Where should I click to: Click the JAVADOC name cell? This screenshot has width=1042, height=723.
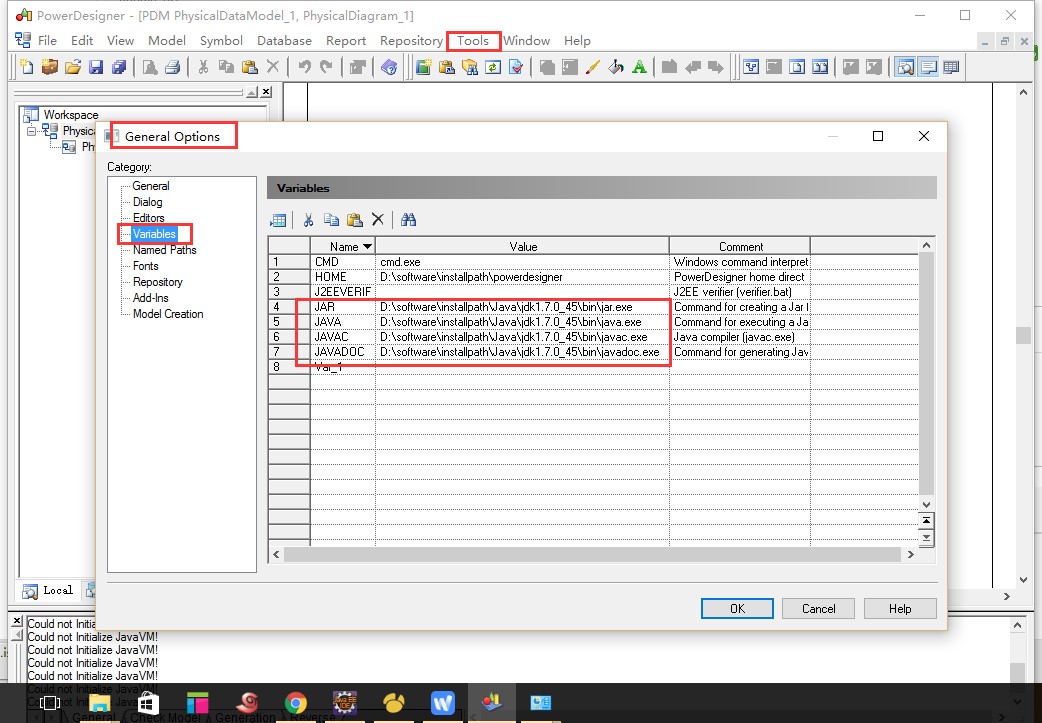pos(342,352)
